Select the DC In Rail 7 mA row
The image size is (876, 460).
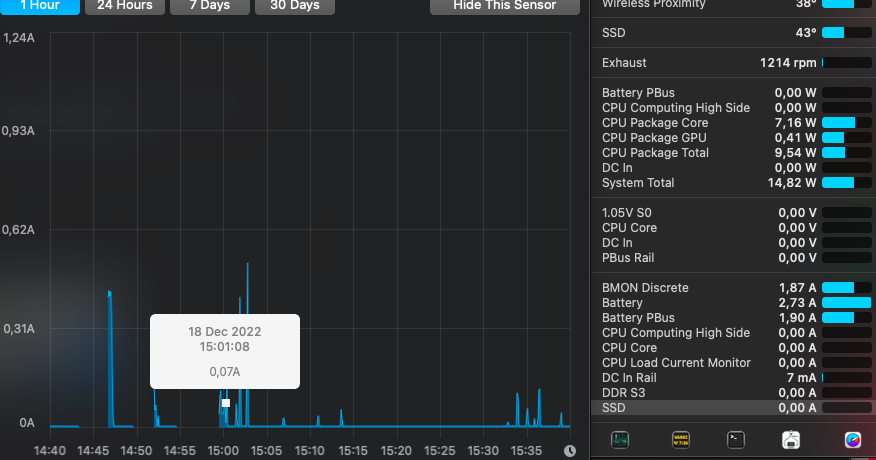pos(733,378)
